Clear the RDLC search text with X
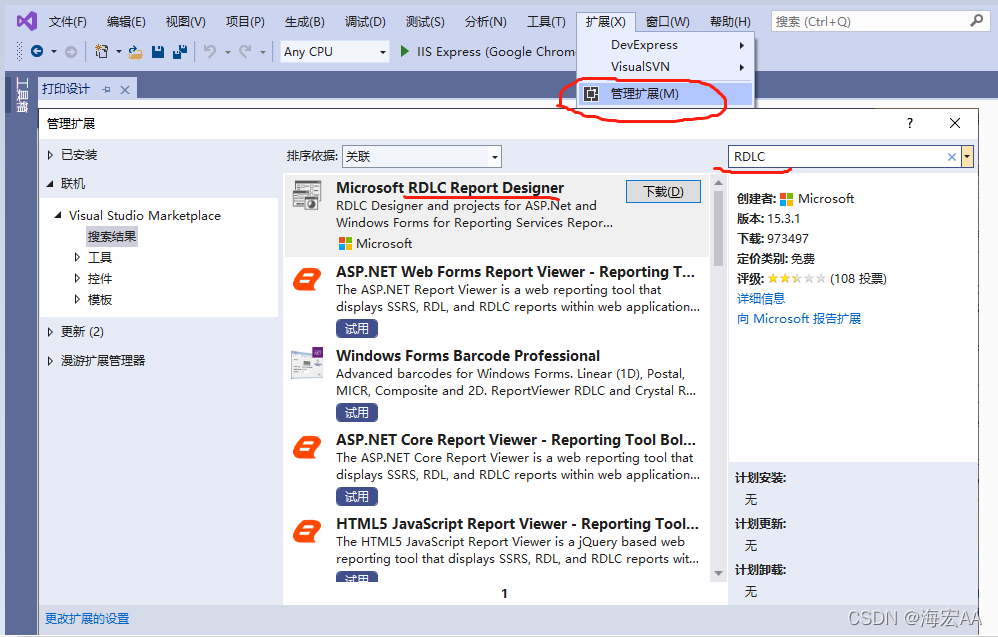The image size is (998, 637). point(952,157)
